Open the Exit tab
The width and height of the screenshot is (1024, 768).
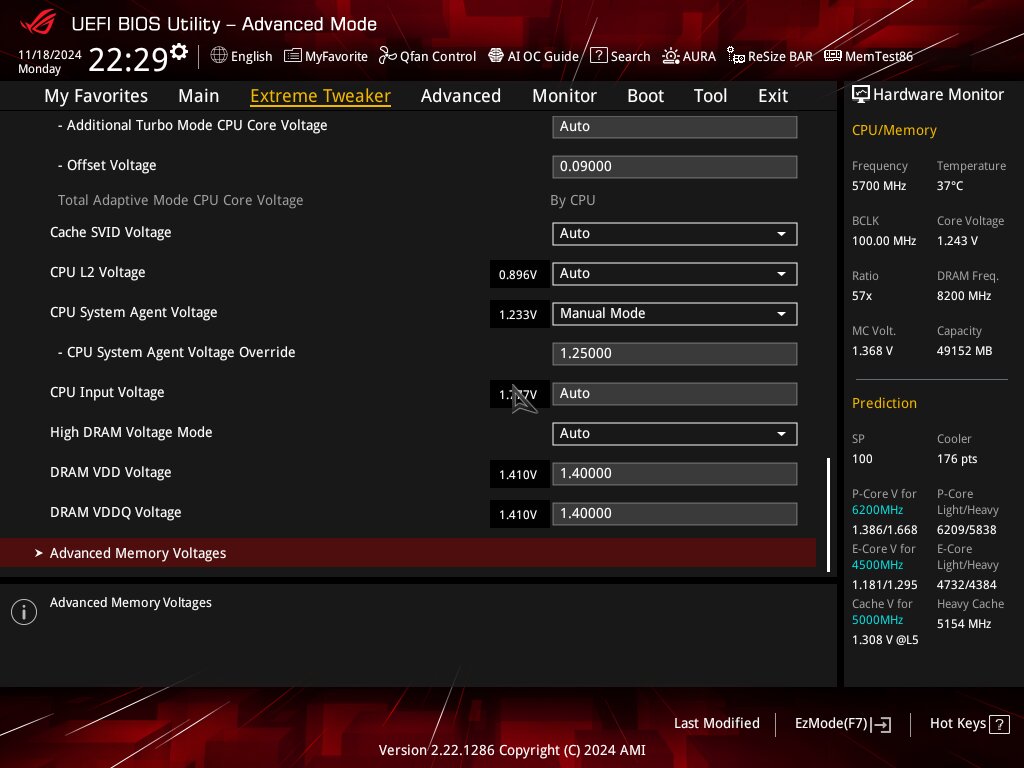pyautogui.click(x=773, y=96)
